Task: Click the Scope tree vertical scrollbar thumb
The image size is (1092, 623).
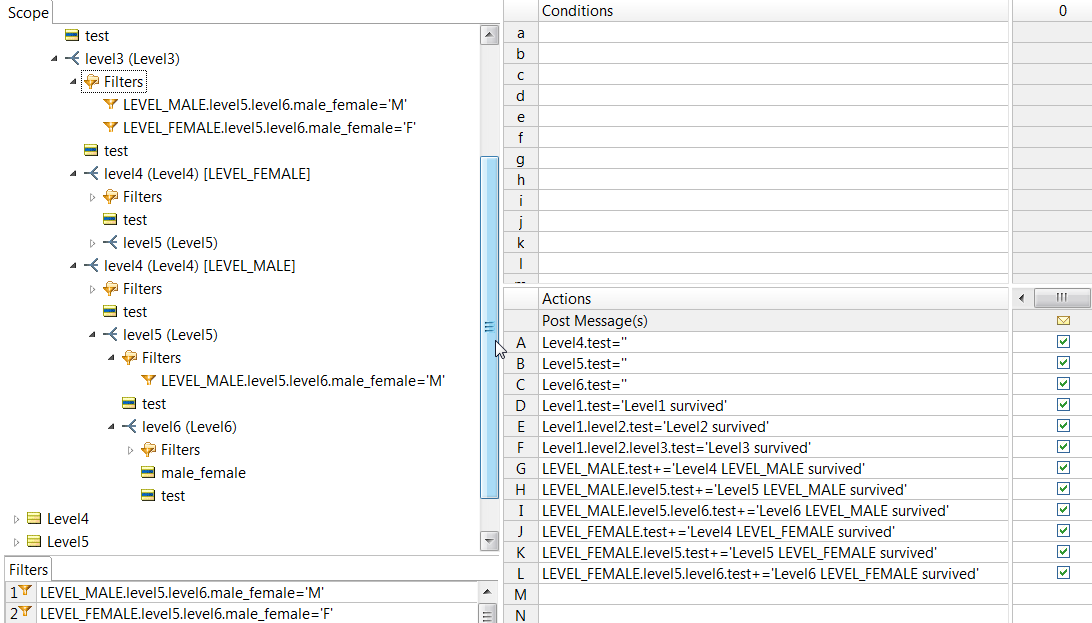Action: pyautogui.click(x=490, y=327)
